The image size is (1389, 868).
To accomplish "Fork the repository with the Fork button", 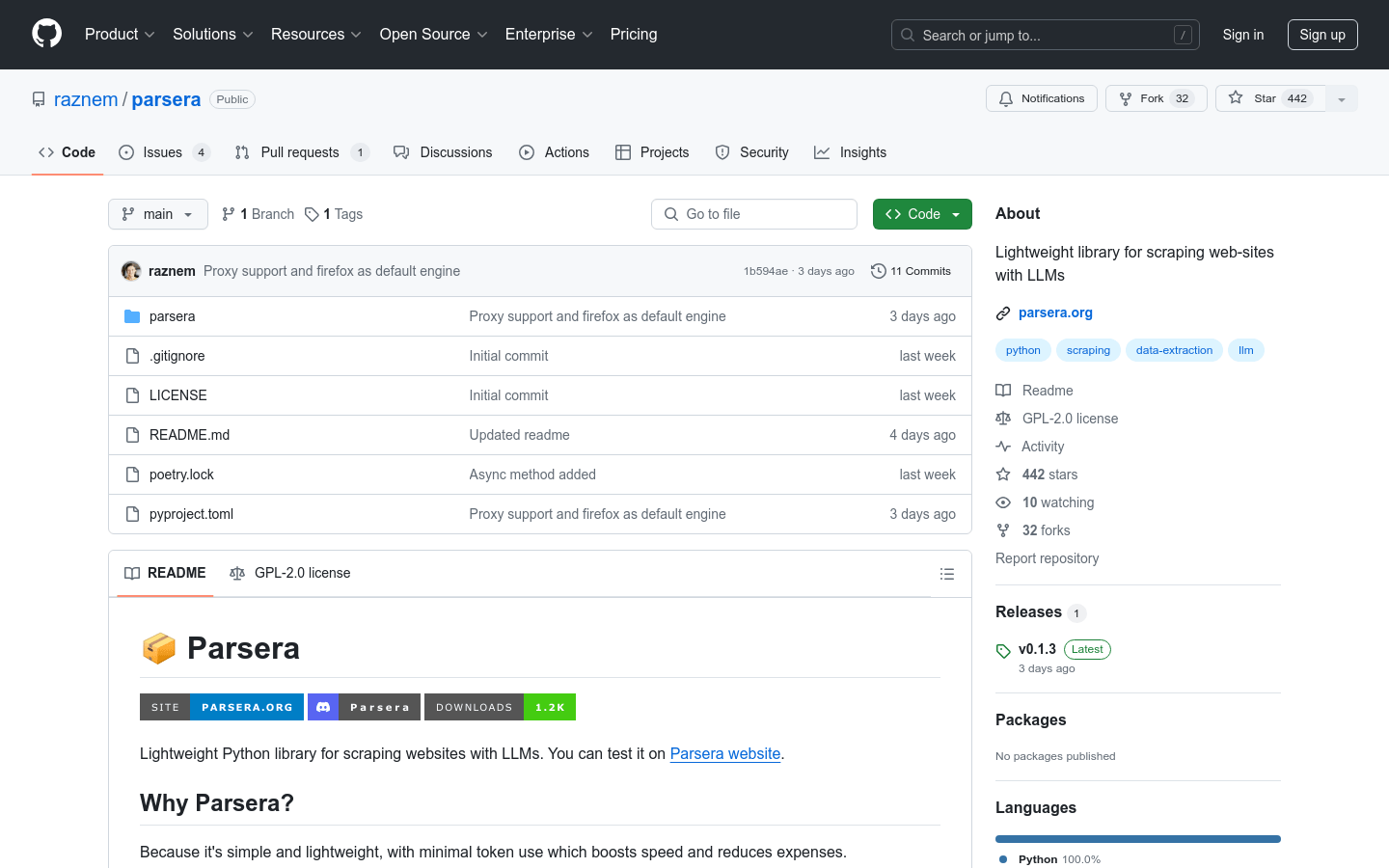I will pyautogui.click(x=1157, y=98).
